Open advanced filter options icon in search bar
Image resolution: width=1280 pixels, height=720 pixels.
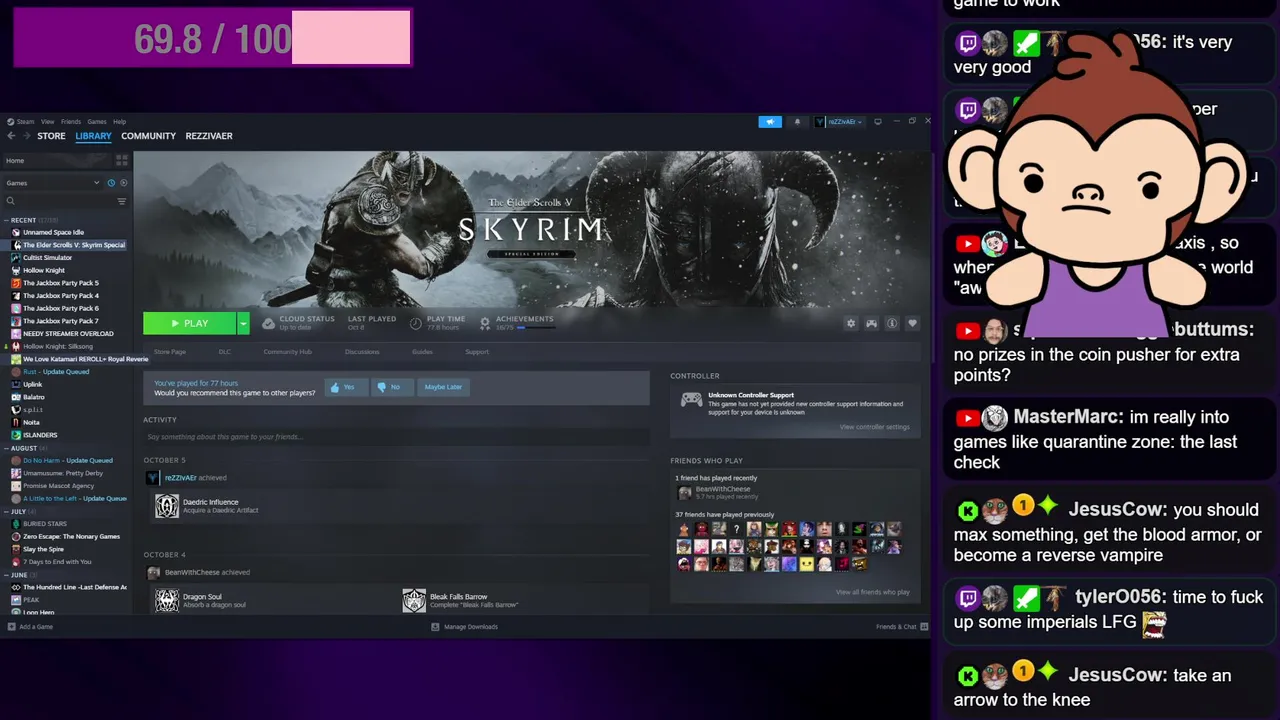122,201
